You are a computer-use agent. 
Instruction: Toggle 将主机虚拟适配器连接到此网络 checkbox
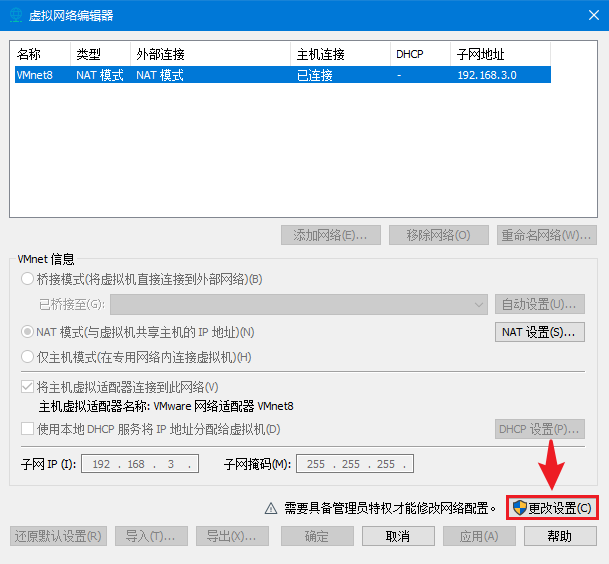[27, 387]
